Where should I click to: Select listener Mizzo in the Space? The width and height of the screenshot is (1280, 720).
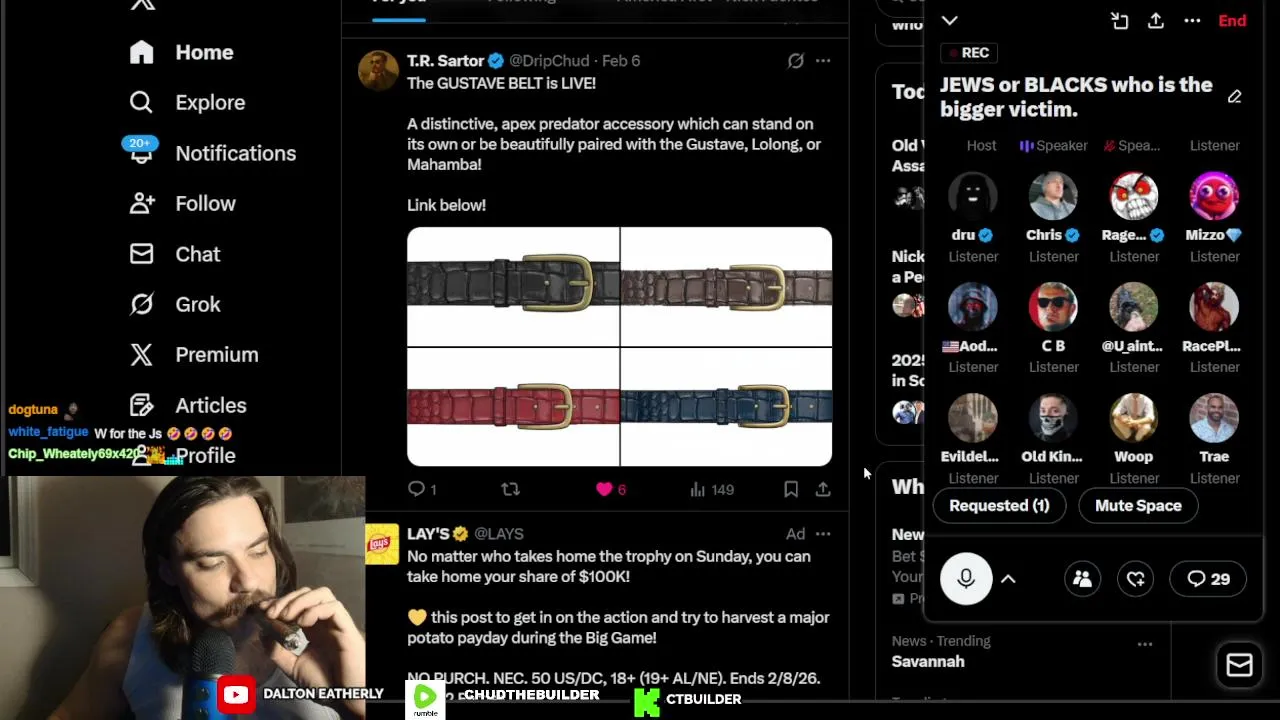click(x=1214, y=218)
